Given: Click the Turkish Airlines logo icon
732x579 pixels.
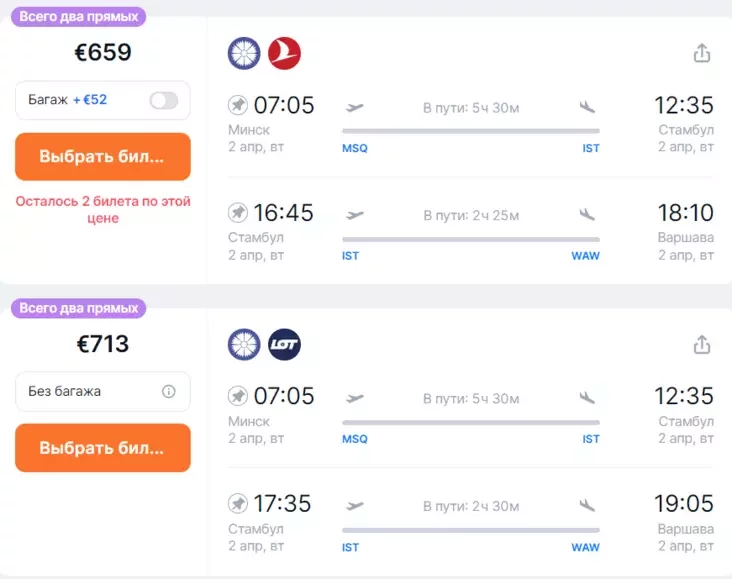Looking at the screenshot, I should coord(285,53).
